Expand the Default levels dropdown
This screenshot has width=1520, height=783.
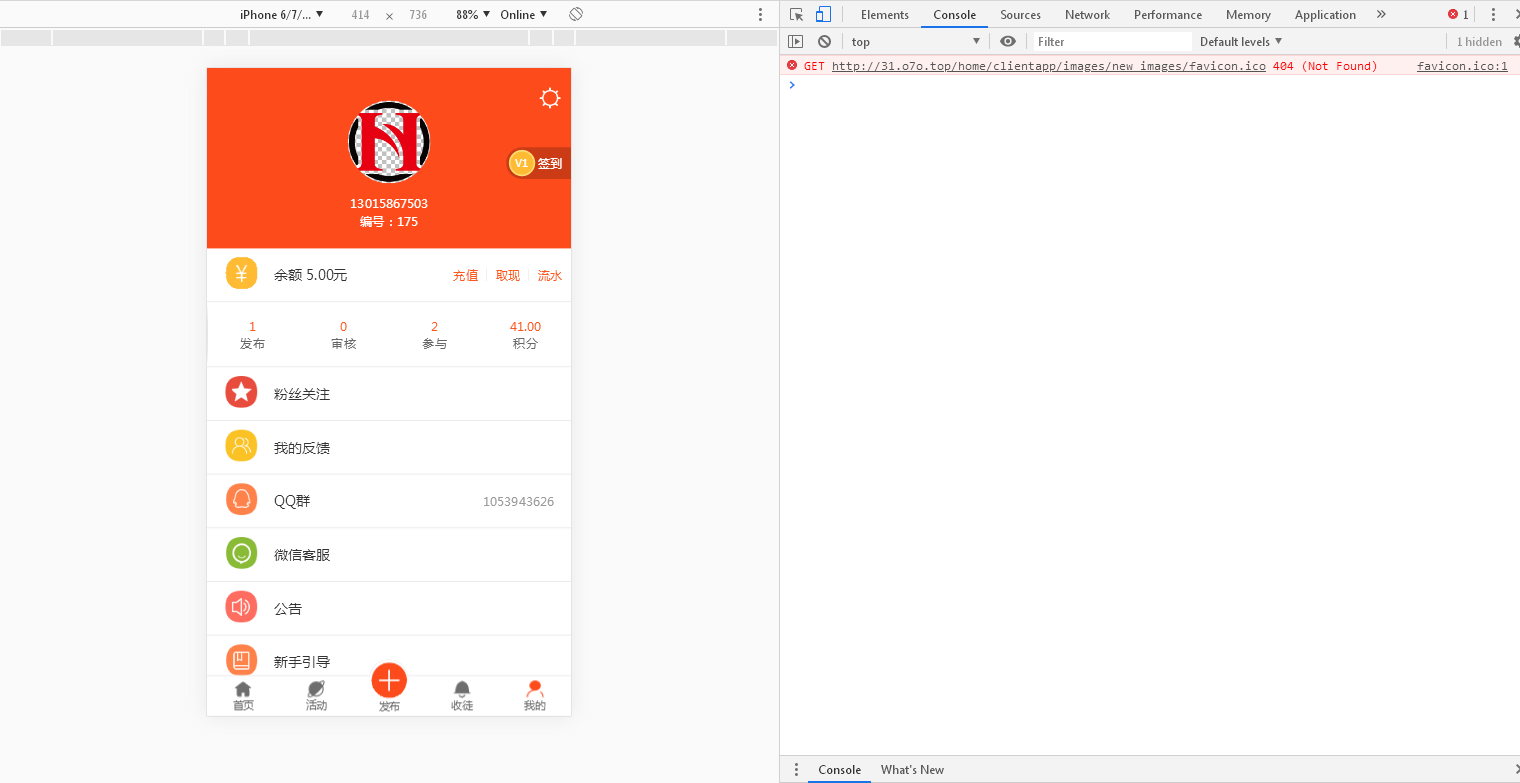(1241, 41)
